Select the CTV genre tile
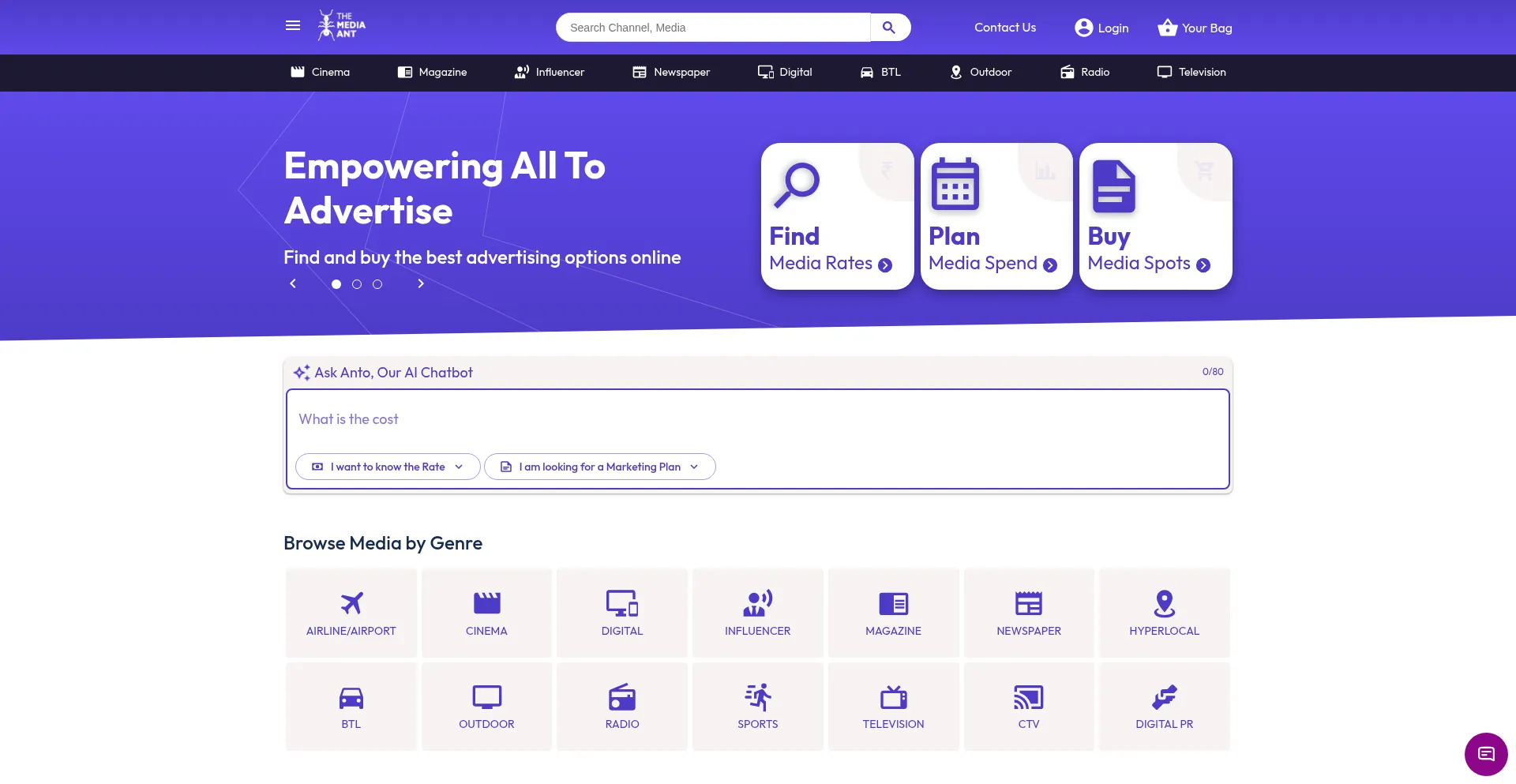Image resolution: width=1516 pixels, height=784 pixels. tap(1029, 706)
